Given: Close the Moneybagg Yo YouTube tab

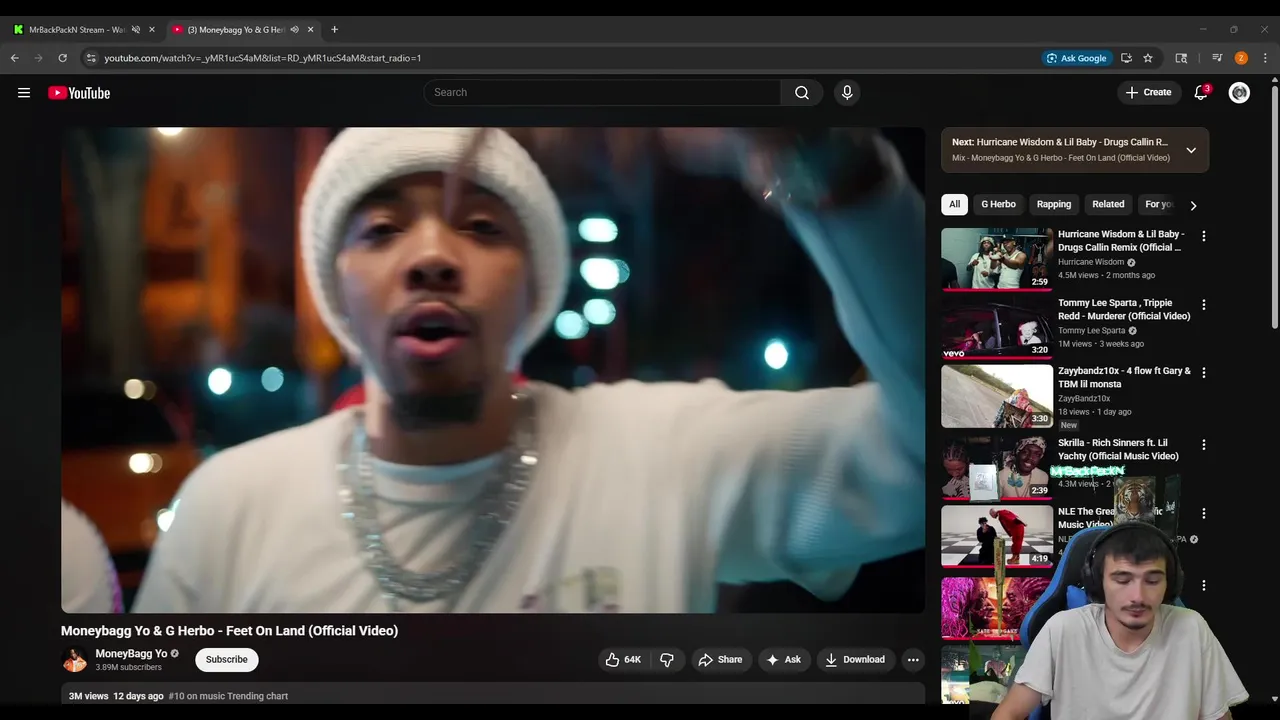Looking at the screenshot, I should point(310,30).
